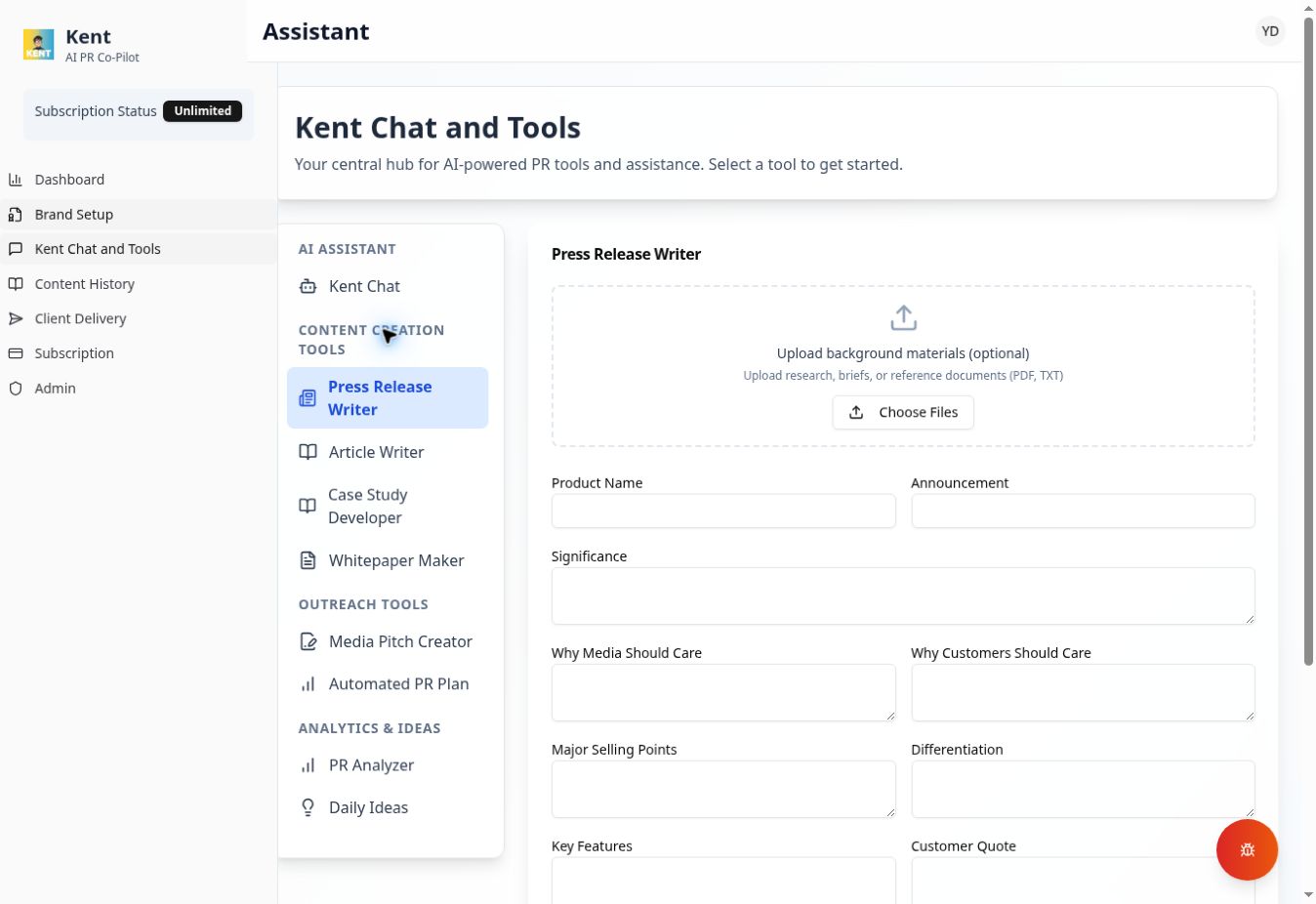The width and height of the screenshot is (1316, 904).
Task: Click the Major Selling Points text area
Action: point(723,789)
